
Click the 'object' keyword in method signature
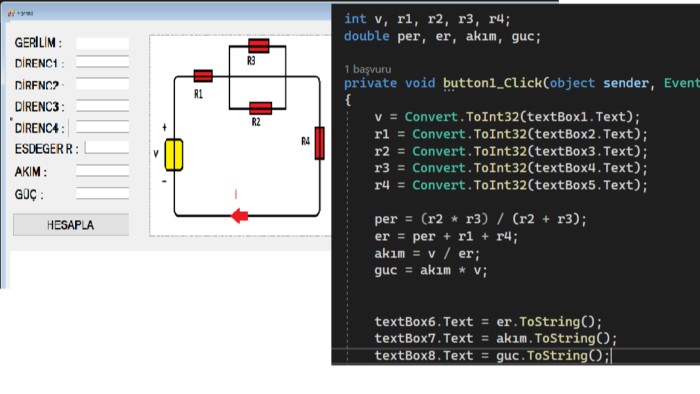click(x=572, y=83)
